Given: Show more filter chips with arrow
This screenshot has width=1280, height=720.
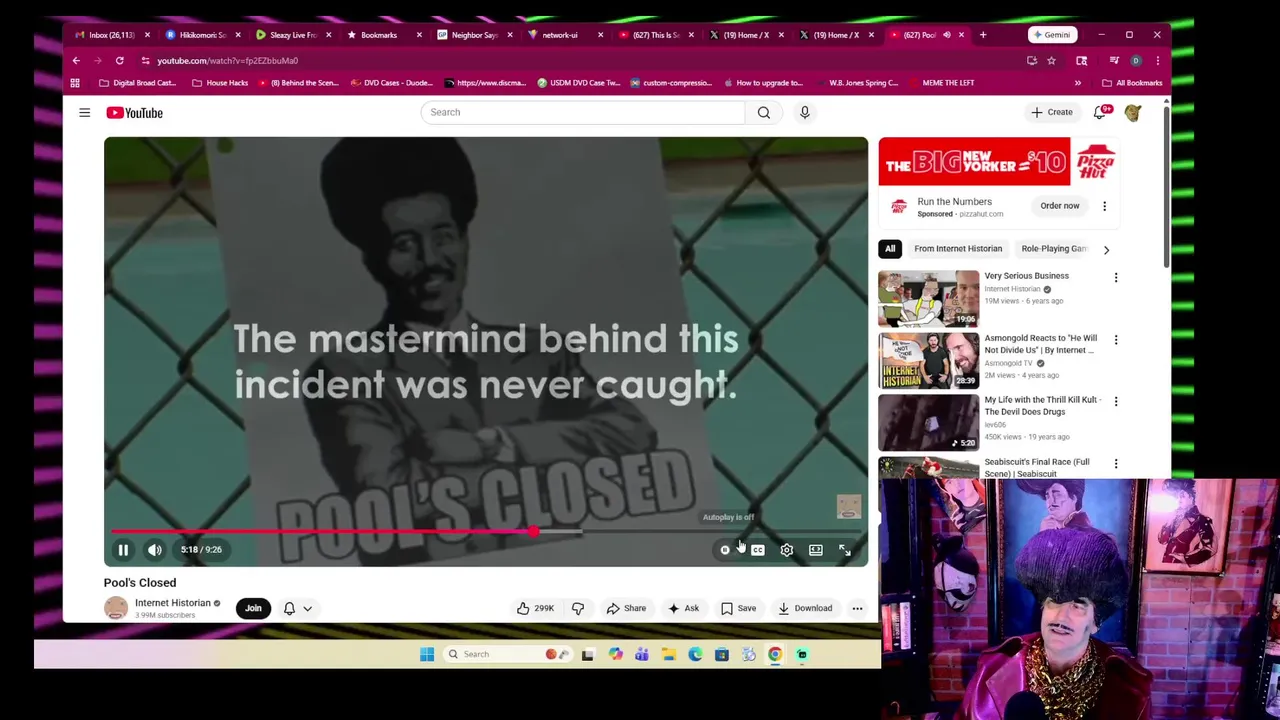Looking at the screenshot, I should 1106,249.
